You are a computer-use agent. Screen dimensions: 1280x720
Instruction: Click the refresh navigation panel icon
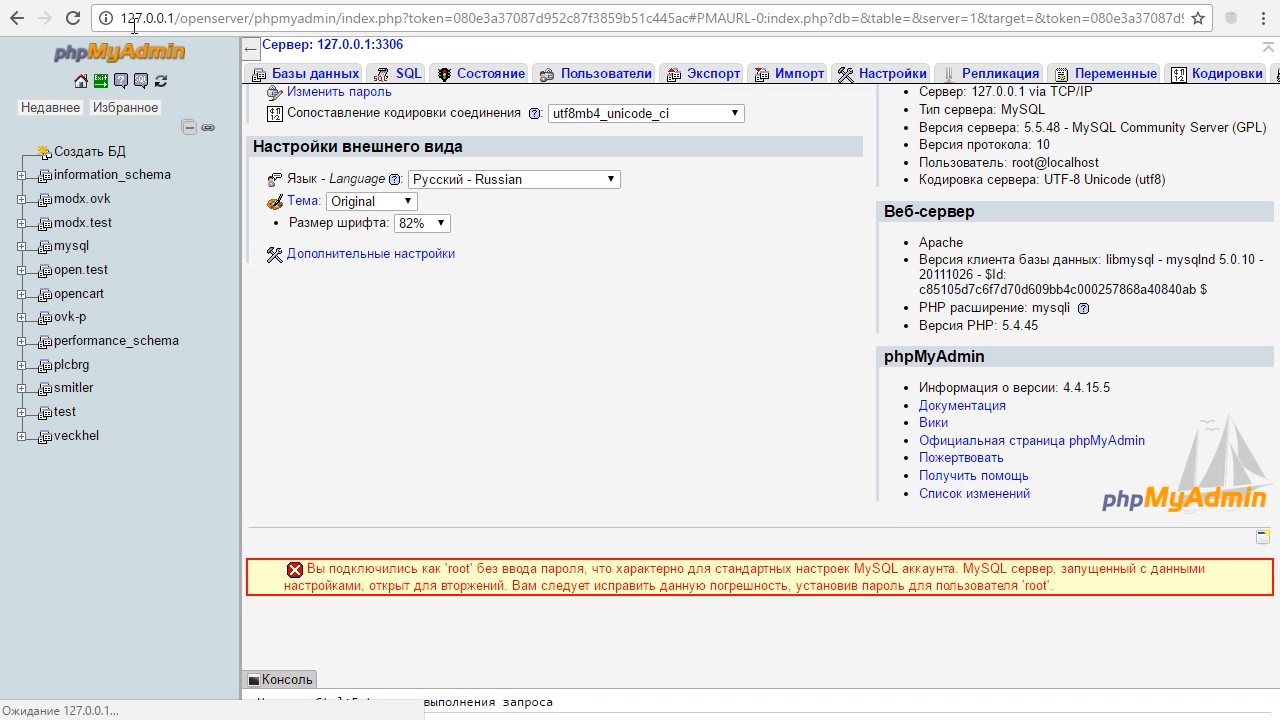[x=161, y=81]
